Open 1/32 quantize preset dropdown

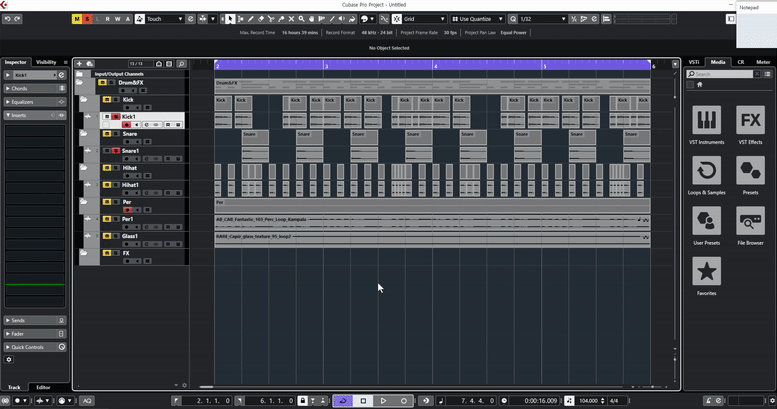[x=543, y=19]
